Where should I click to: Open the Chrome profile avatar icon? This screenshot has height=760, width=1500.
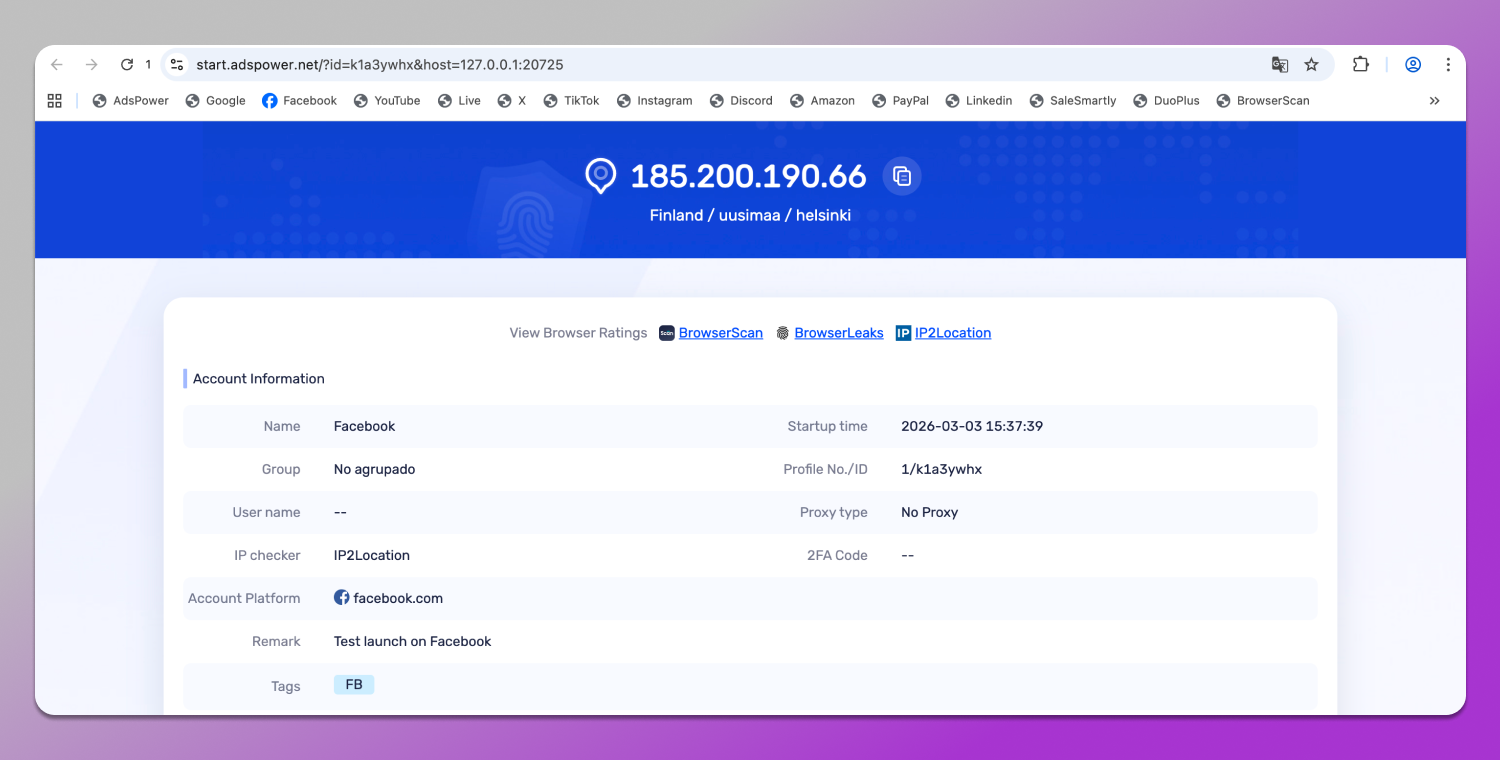coord(1413,65)
